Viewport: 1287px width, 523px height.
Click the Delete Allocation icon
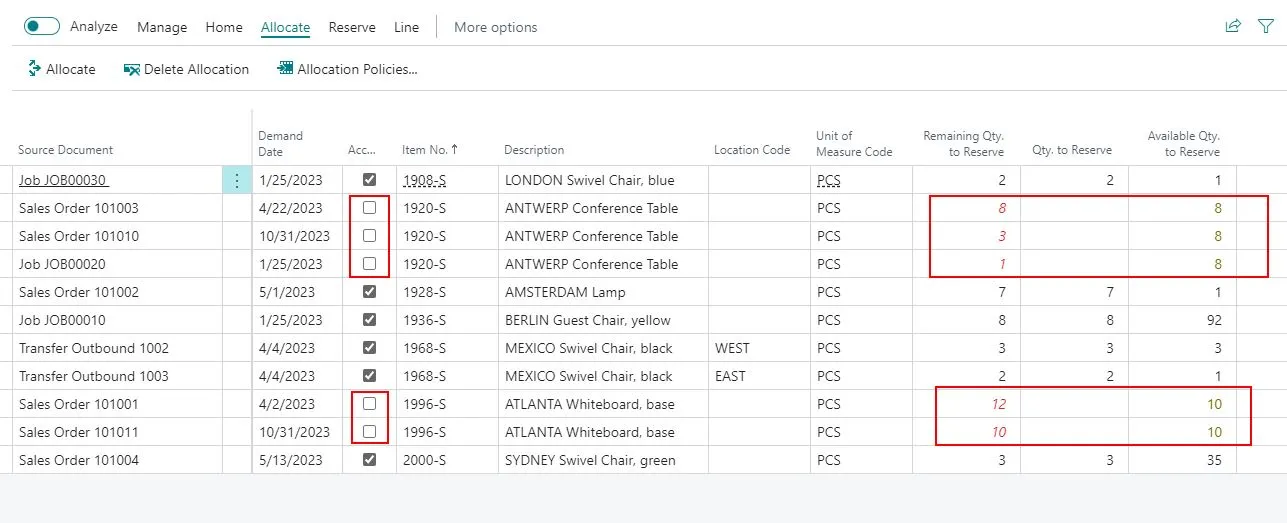[131, 69]
